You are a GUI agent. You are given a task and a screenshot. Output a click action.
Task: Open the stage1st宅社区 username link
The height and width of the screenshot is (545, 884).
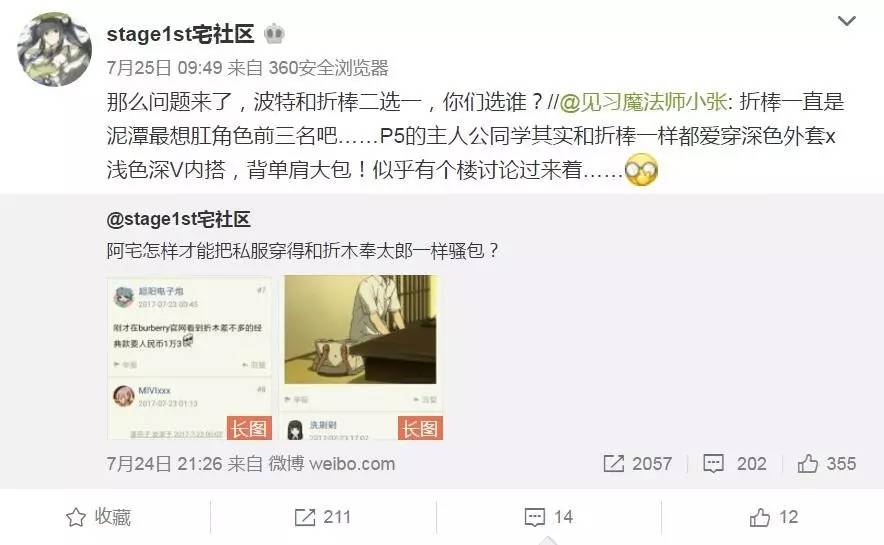180,34
